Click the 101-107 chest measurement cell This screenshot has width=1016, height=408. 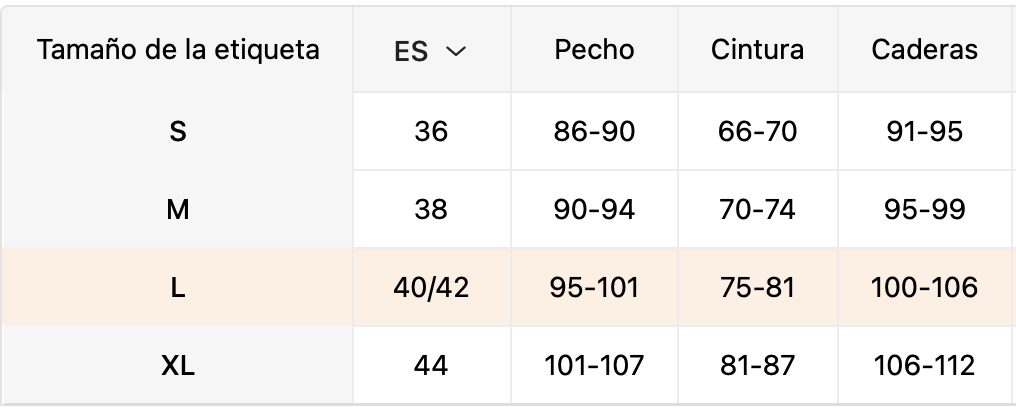point(594,366)
